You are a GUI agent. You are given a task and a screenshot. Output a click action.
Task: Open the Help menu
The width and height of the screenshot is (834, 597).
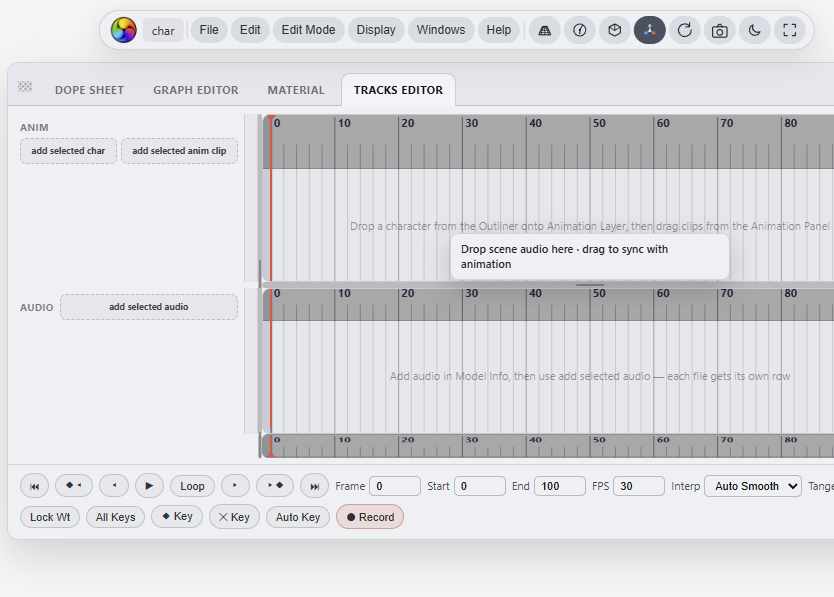click(x=499, y=30)
